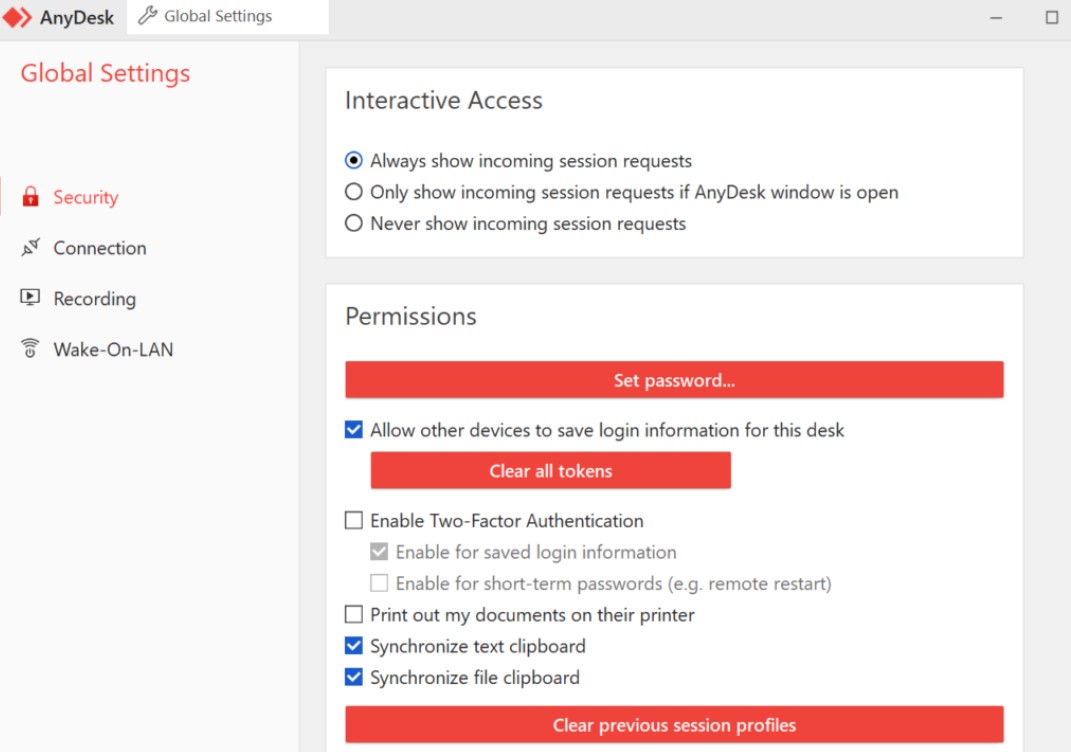Click the Connection plug icon in sidebar
Viewport: 1071px width, 752px height.
[30, 247]
